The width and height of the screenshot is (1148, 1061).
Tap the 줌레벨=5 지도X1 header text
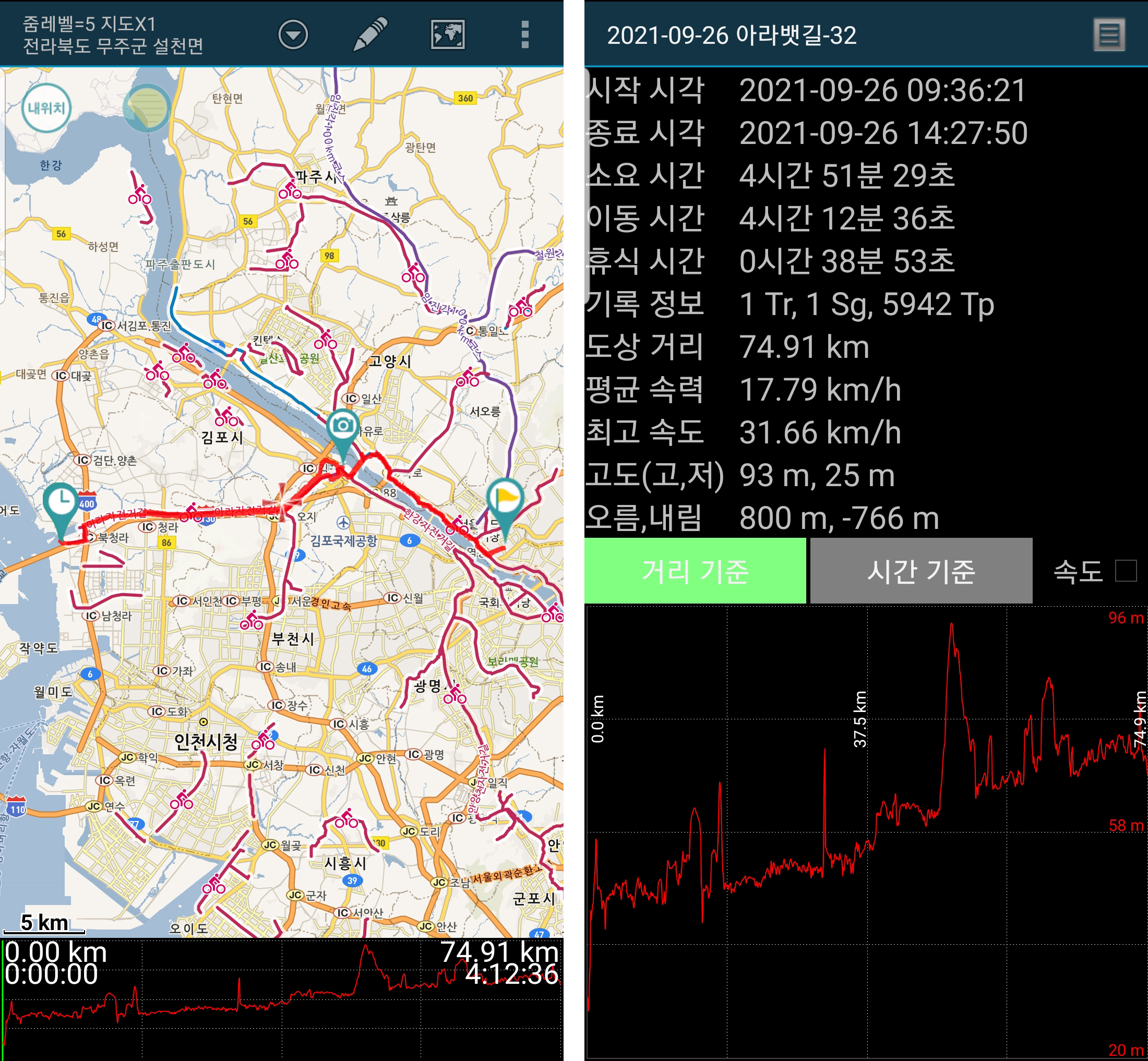(89, 23)
